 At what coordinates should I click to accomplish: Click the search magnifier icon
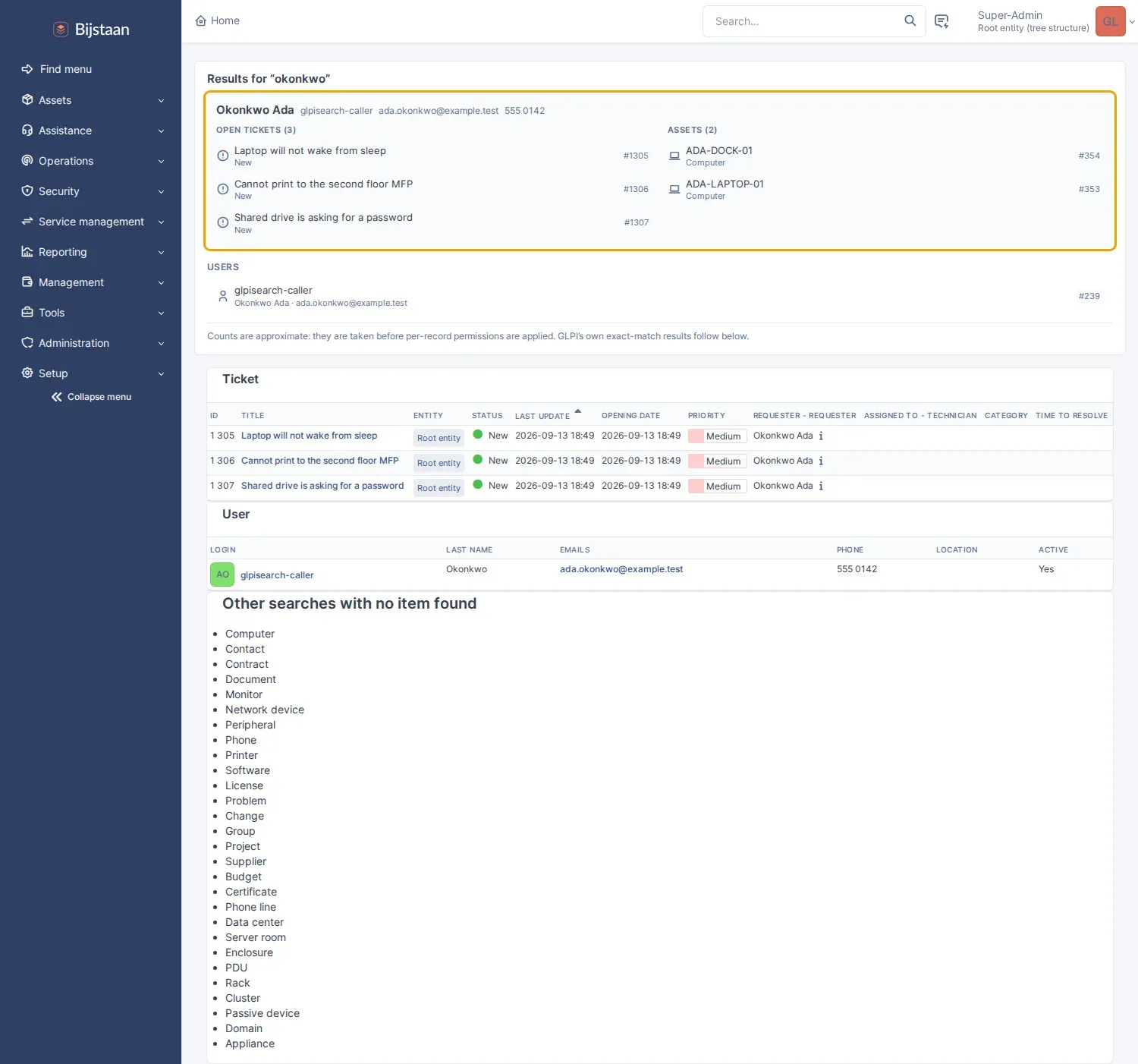click(910, 20)
